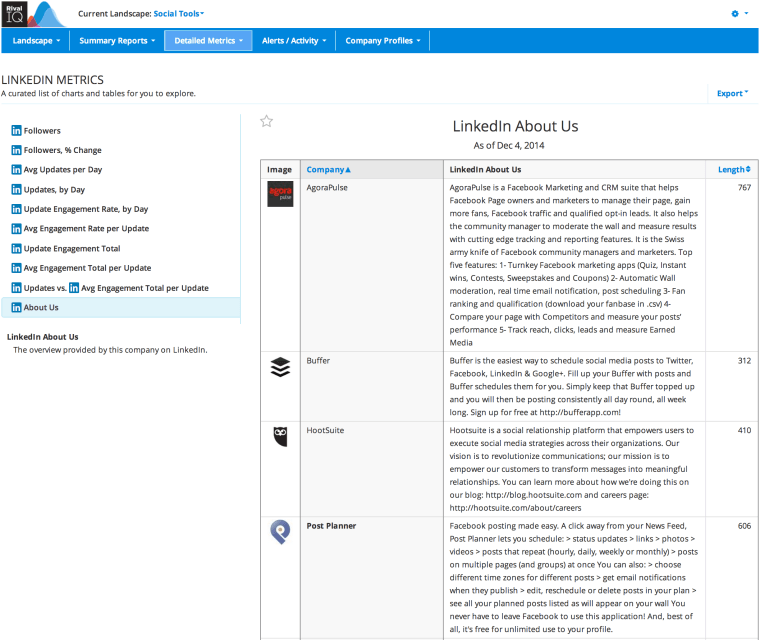Open the Detailed Metrics dropdown
Screen dimensions: 760x640
[208, 41]
